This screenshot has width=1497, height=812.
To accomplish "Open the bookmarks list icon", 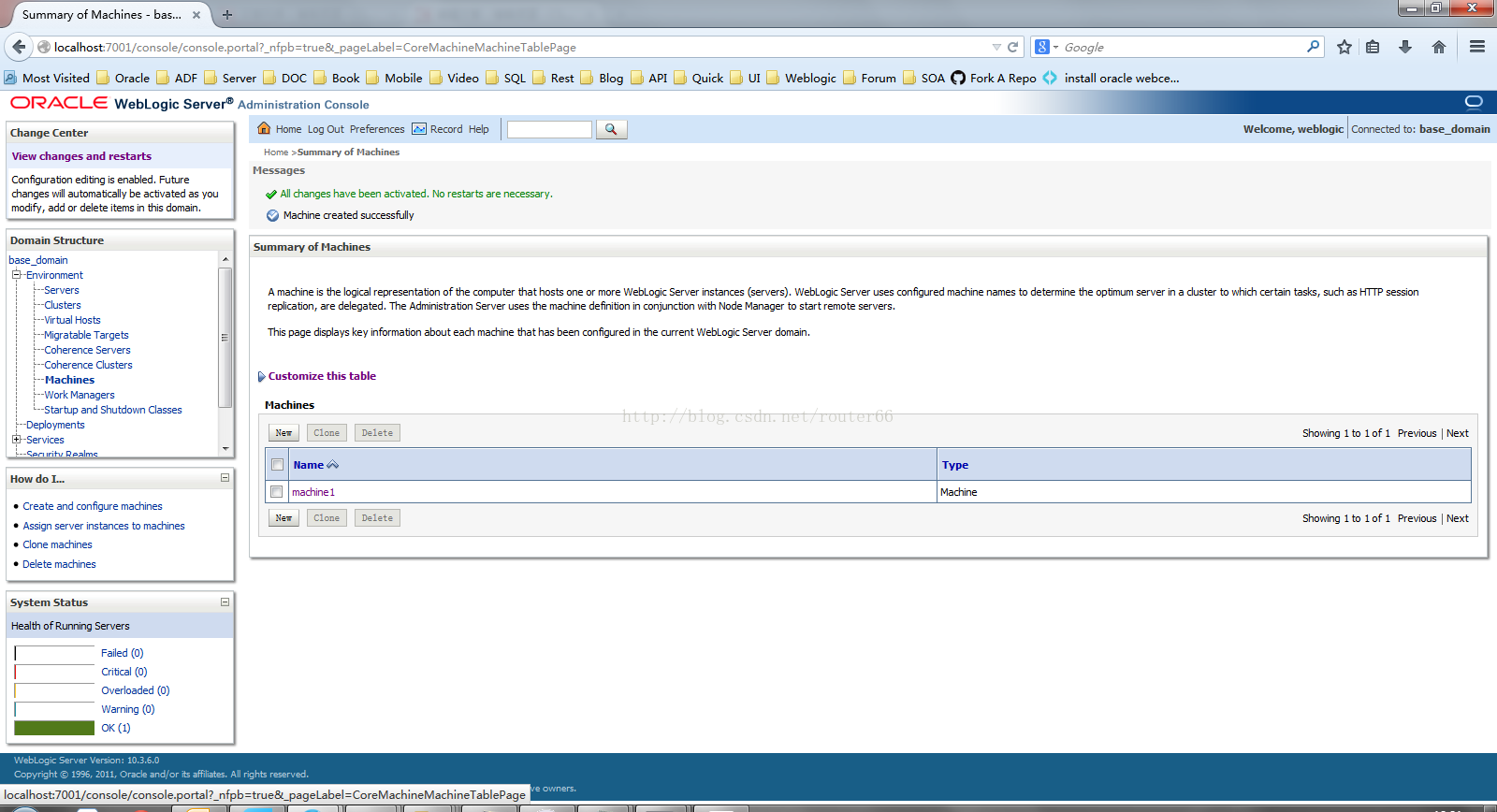I will click(x=1373, y=47).
